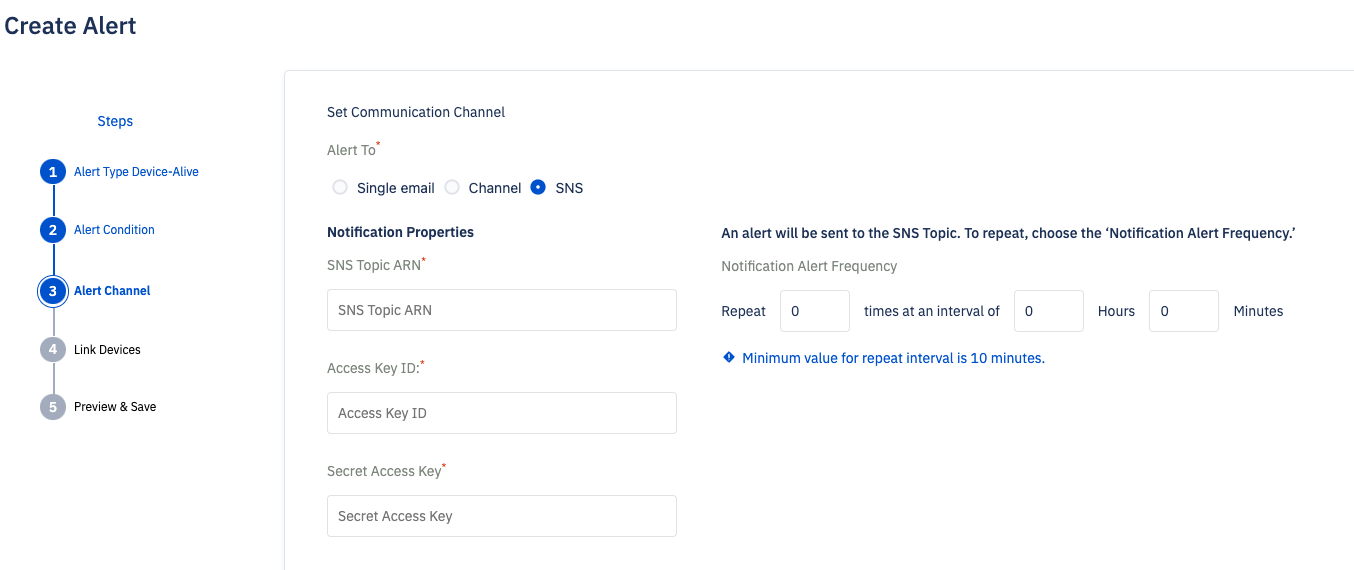Viewport: 1354px width, 570px height.
Task: Click the blue info diamond icon
Action: pyautogui.click(x=729, y=357)
